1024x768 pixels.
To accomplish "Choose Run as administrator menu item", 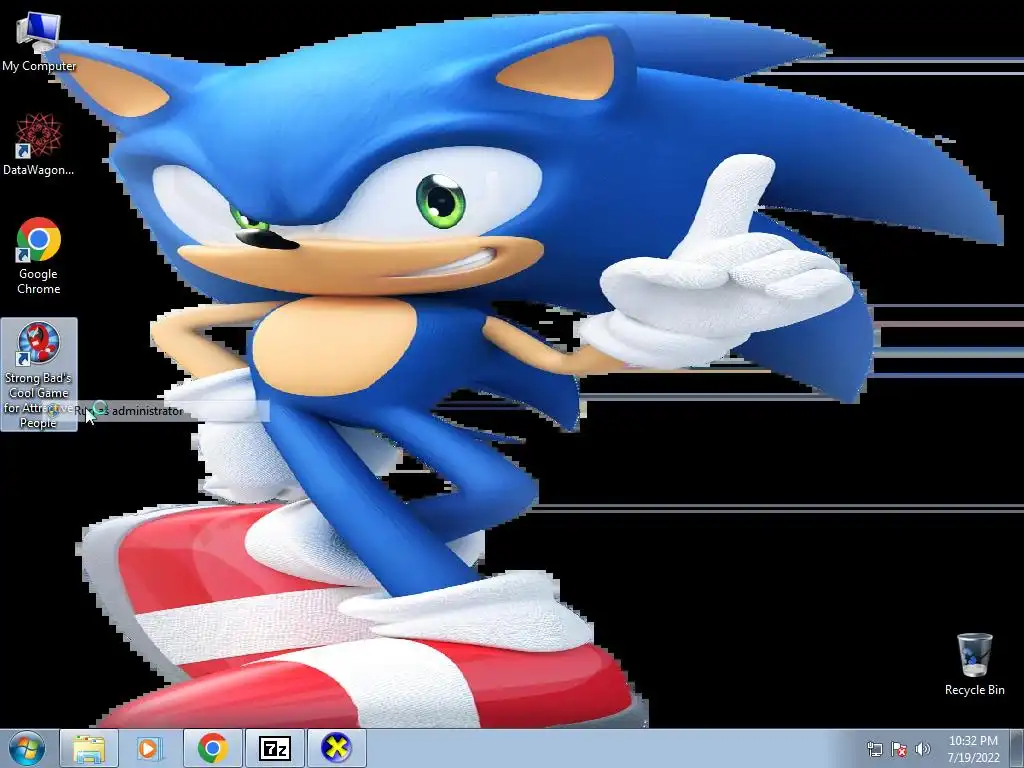I will 157,411.
